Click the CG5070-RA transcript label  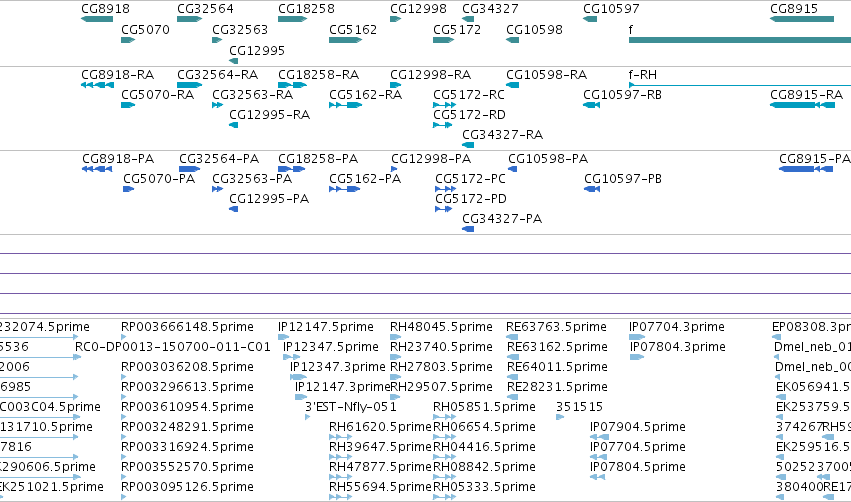pyautogui.click(x=157, y=94)
